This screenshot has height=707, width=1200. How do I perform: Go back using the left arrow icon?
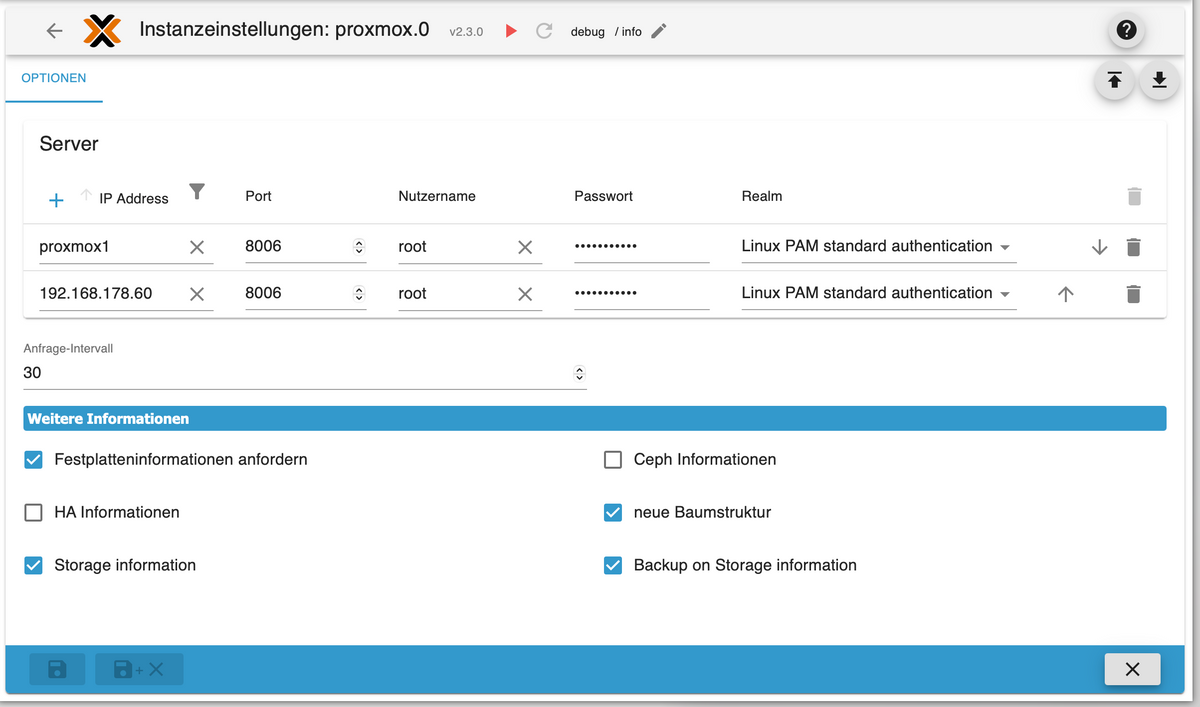tap(55, 31)
